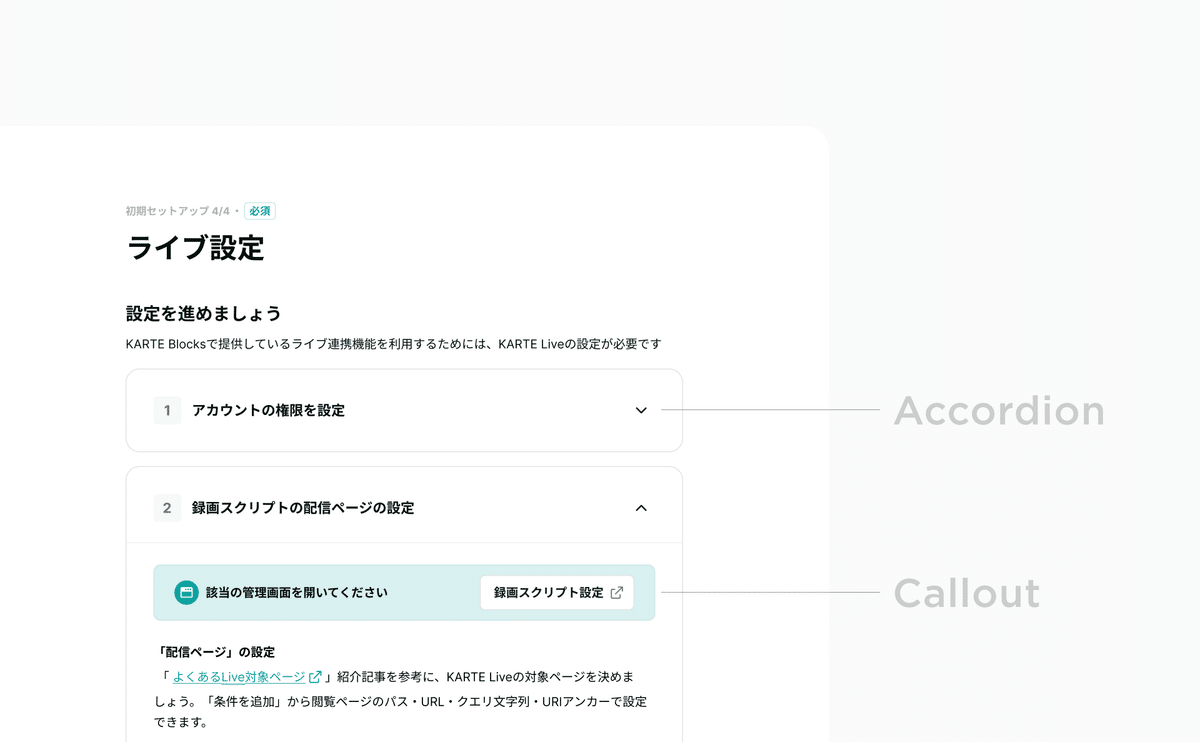Select the 録画スクリプトの配信ページの設定 title text

point(303,508)
